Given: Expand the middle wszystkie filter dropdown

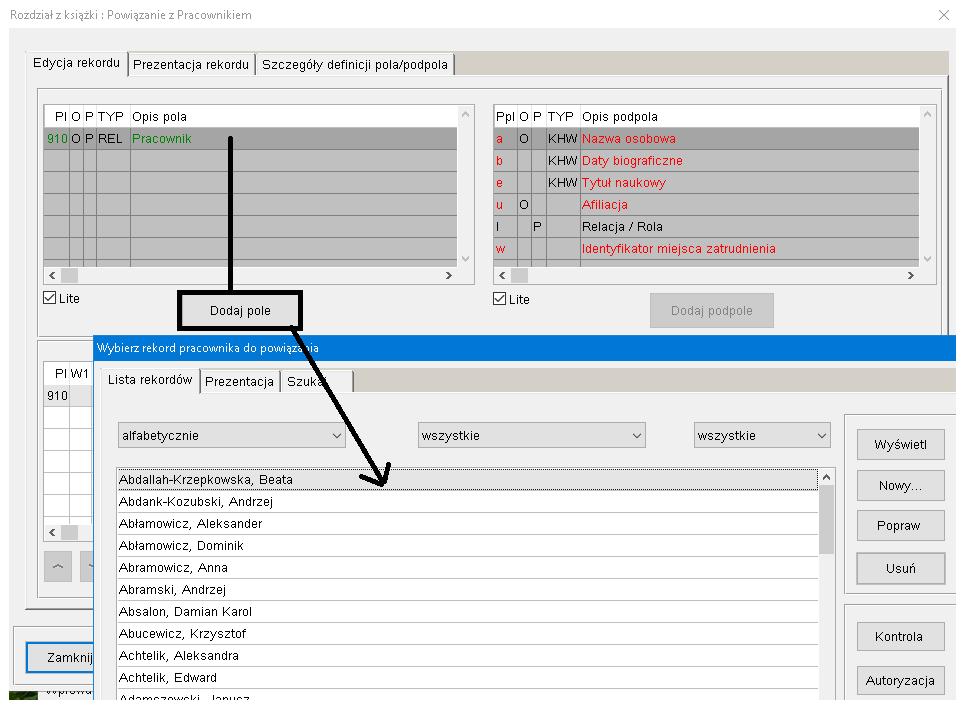Looking at the screenshot, I should [x=532, y=436].
